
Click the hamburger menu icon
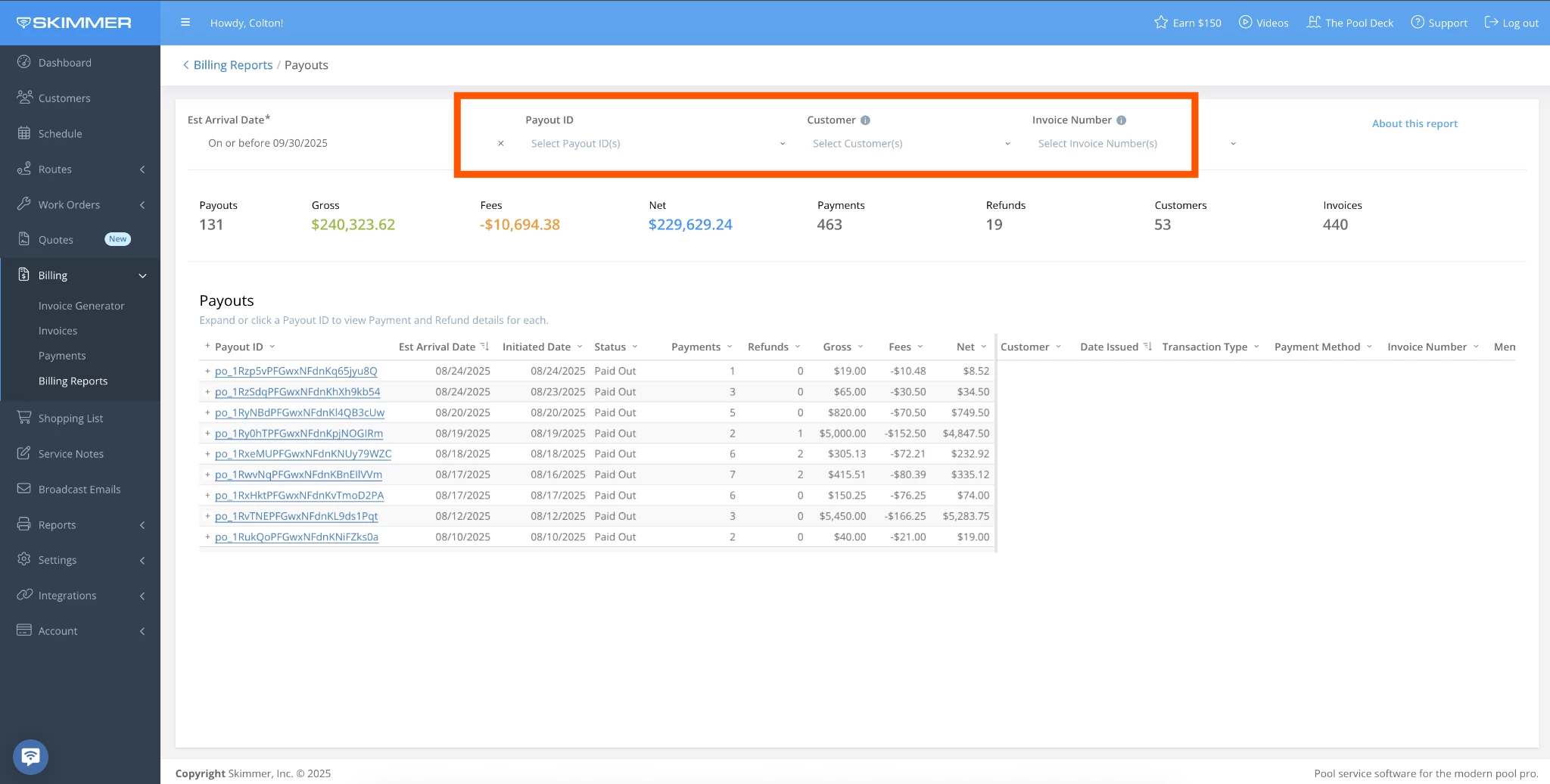point(185,23)
